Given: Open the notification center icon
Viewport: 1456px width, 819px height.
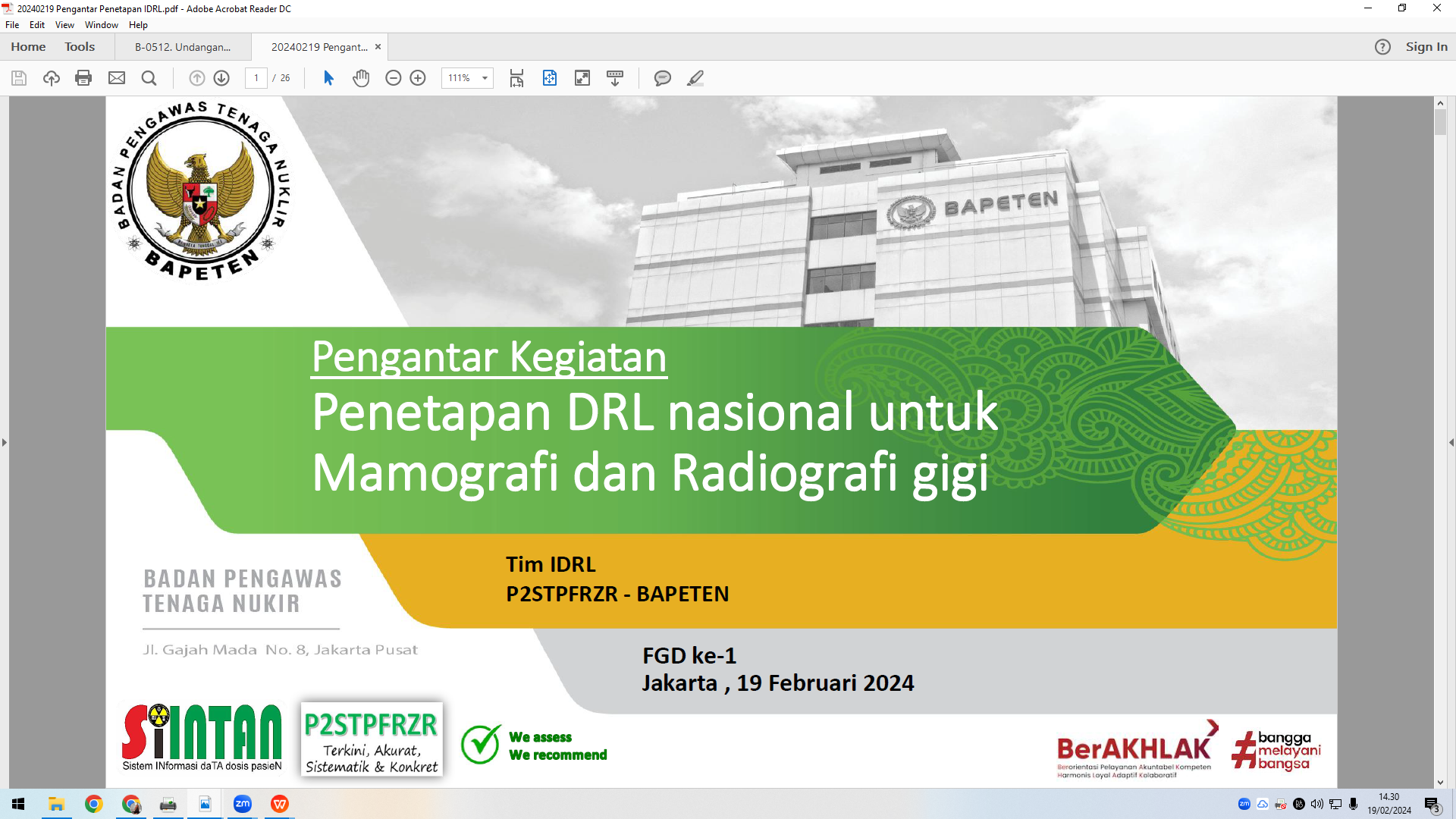Looking at the screenshot, I should coord(1432,805).
